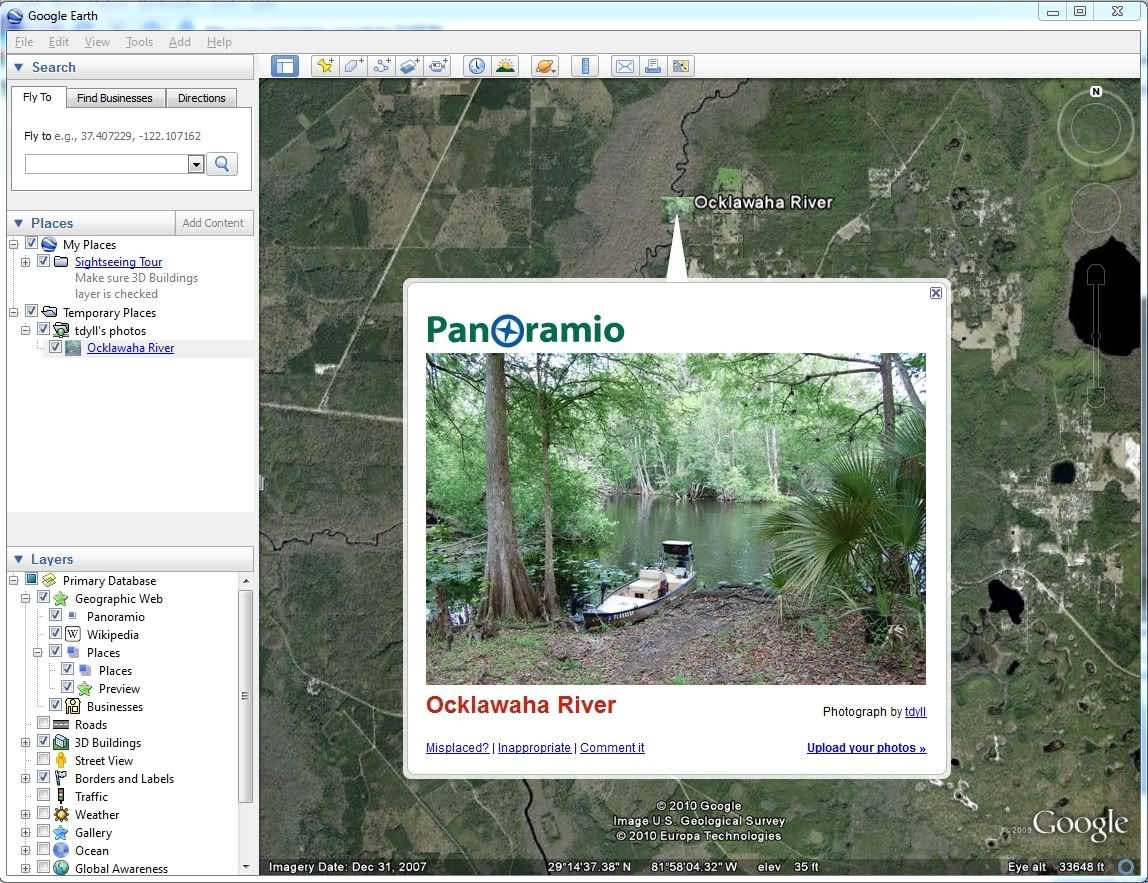Collapse the Geographic Web layer group
This screenshot has height=883, width=1148.
tap(26, 599)
